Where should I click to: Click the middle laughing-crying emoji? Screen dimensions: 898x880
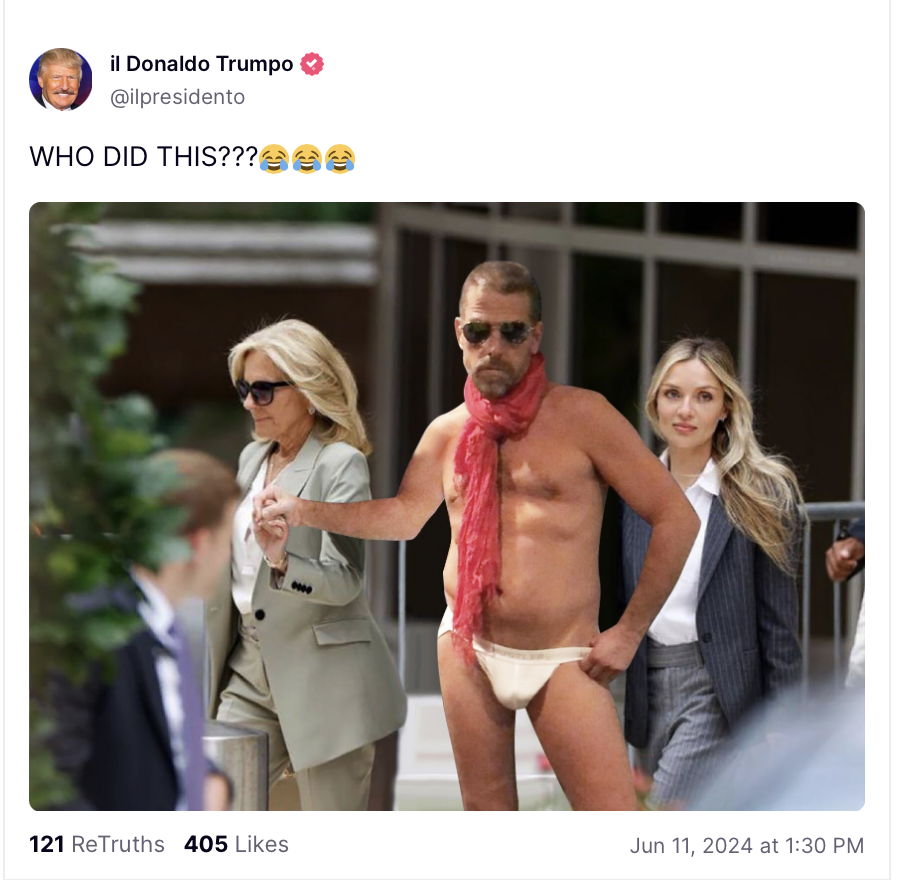click(307, 159)
